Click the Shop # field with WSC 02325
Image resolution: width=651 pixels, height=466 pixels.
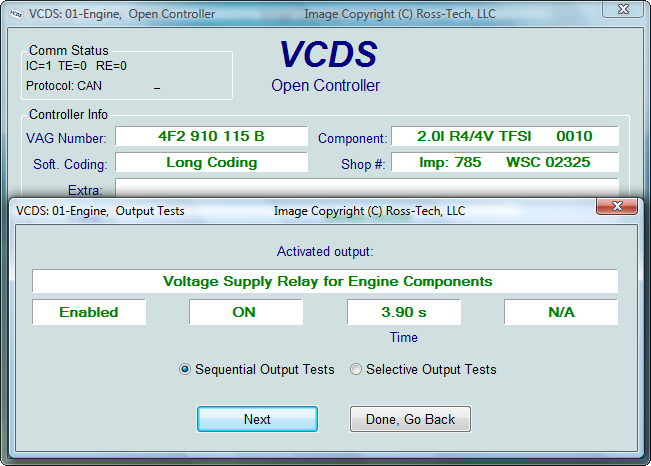(x=505, y=162)
